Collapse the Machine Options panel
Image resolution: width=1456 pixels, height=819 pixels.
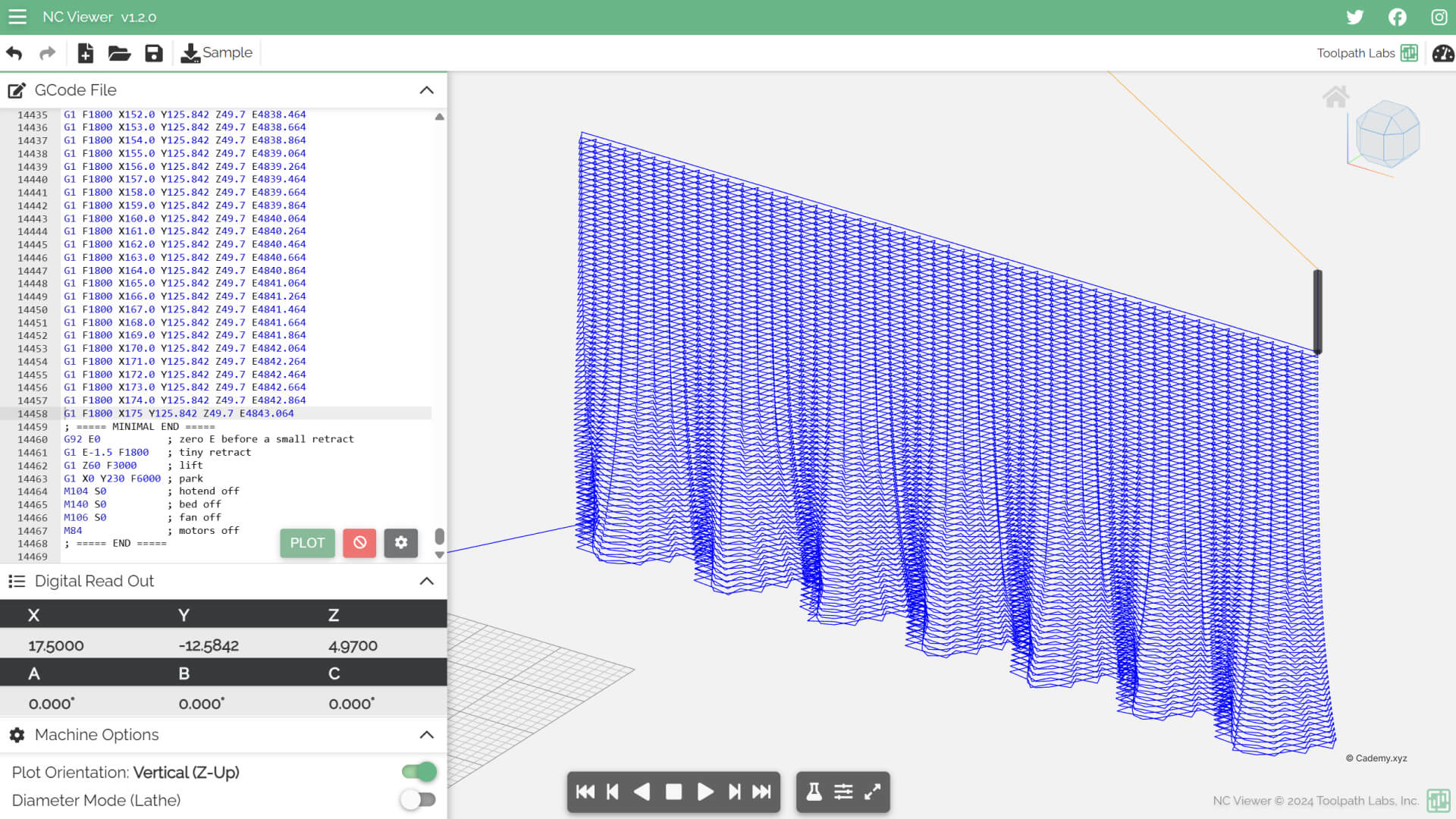(x=427, y=735)
